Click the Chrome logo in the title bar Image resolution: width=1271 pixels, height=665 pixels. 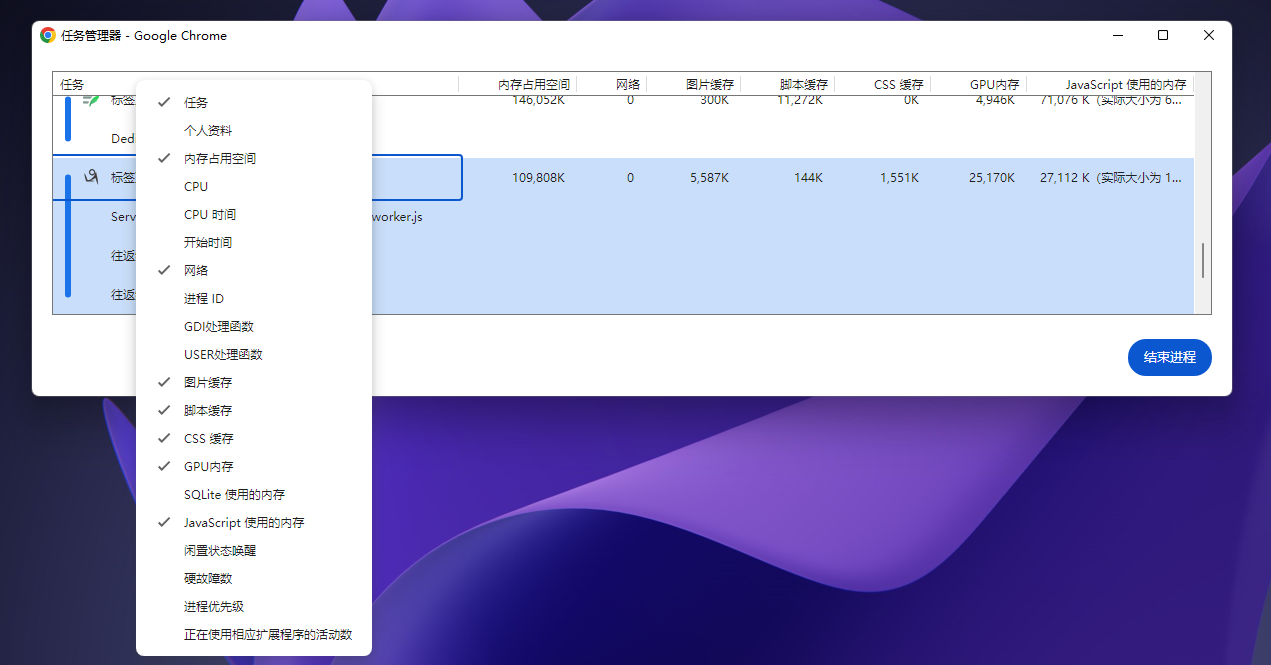47,35
